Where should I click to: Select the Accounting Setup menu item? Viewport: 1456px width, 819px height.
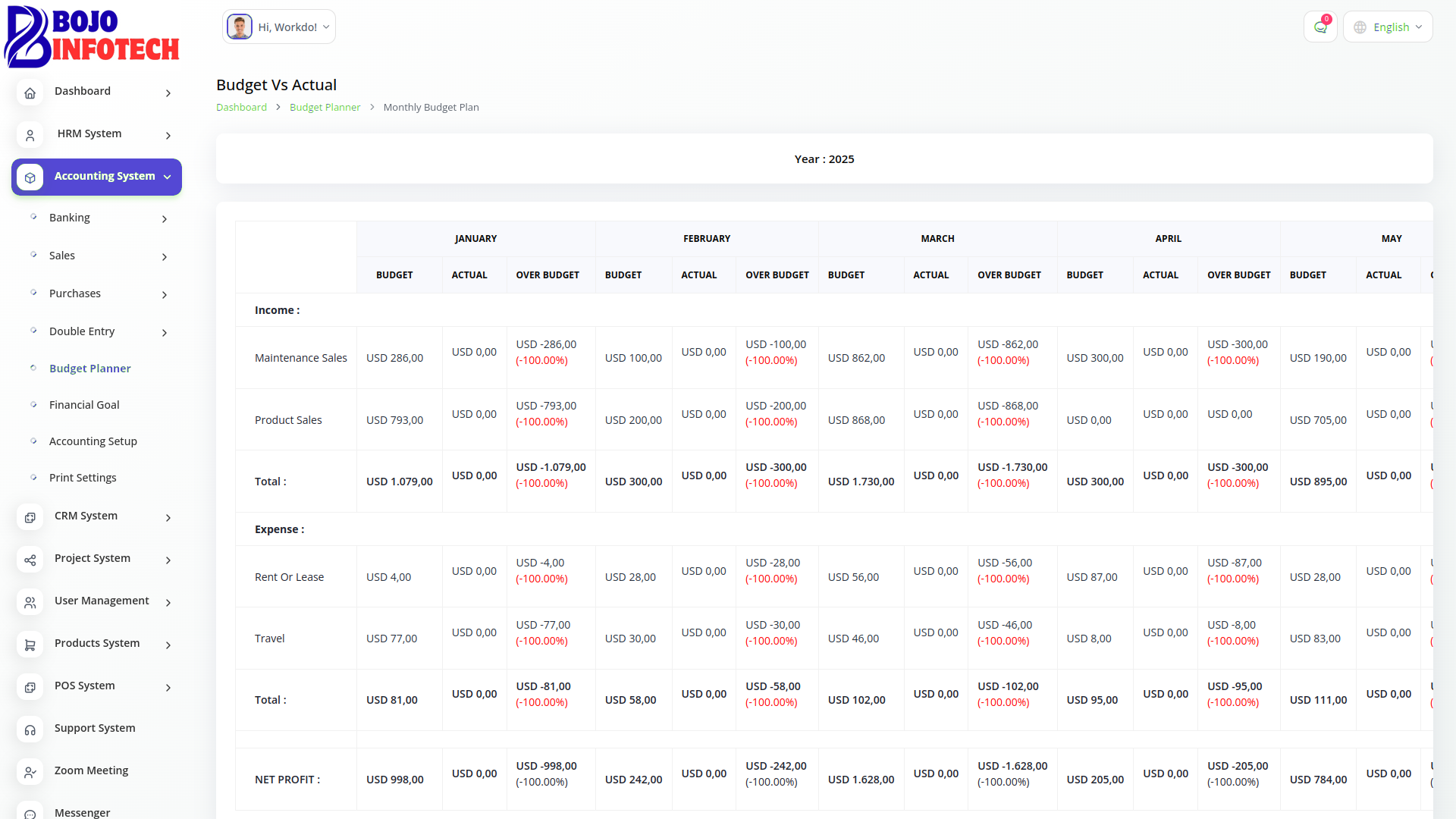tap(93, 441)
